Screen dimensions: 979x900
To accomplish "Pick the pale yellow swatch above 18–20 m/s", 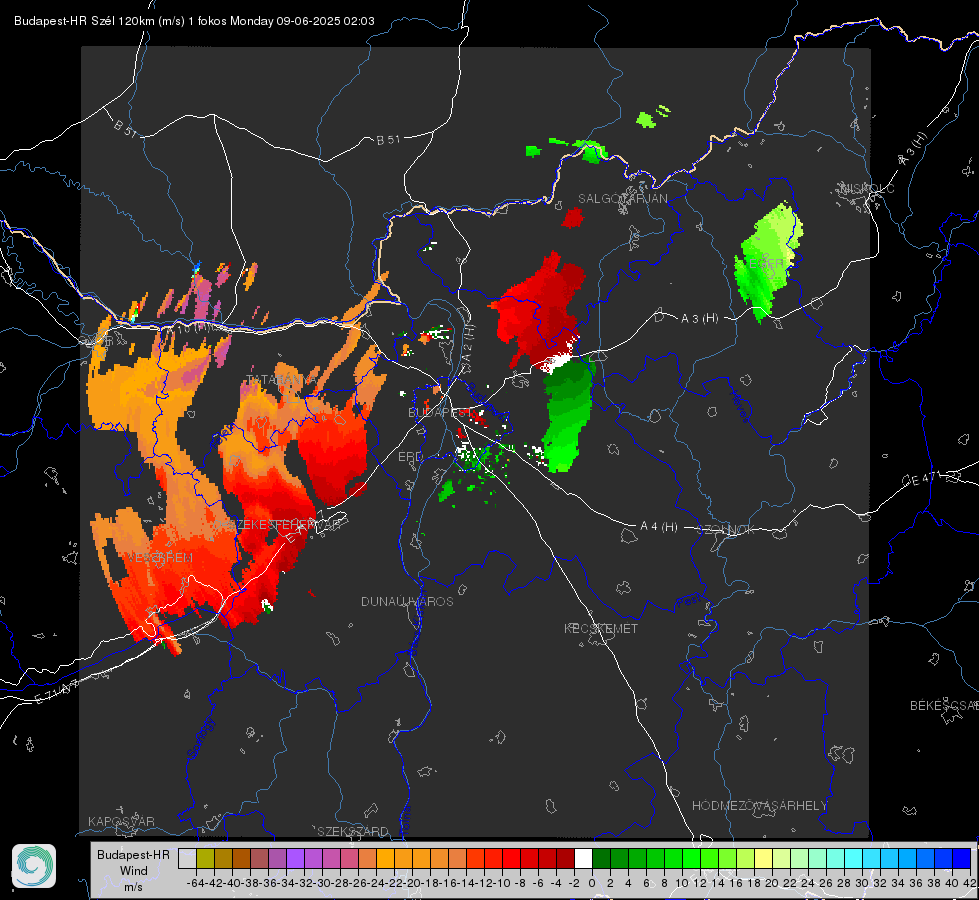I will [763, 858].
